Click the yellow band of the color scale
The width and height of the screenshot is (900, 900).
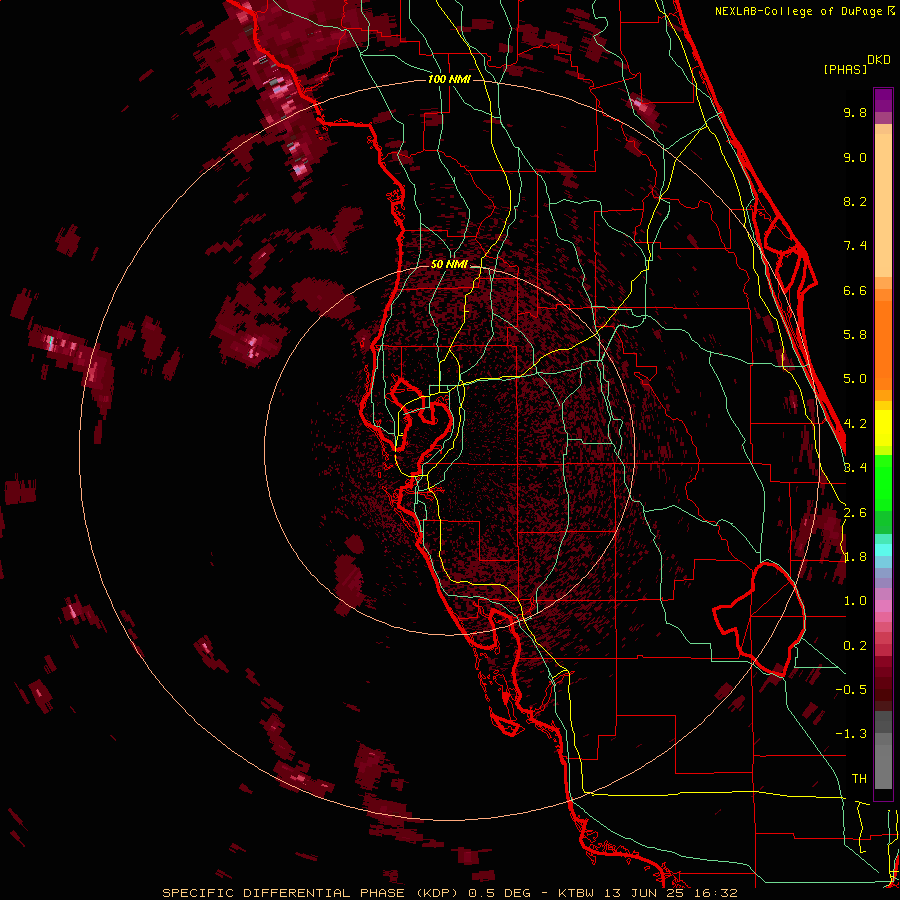click(x=883, y=428)
